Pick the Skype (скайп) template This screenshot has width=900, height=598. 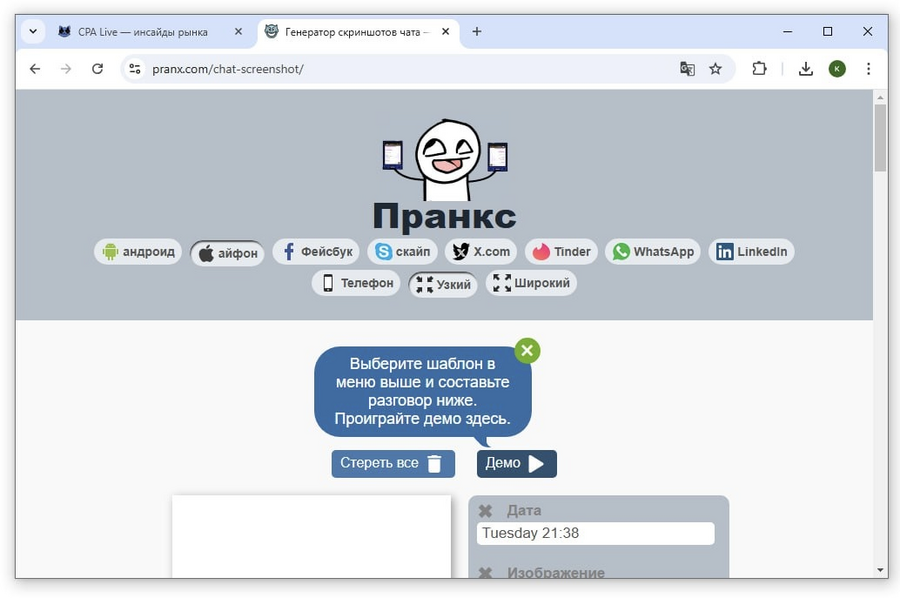click(402, 251)
